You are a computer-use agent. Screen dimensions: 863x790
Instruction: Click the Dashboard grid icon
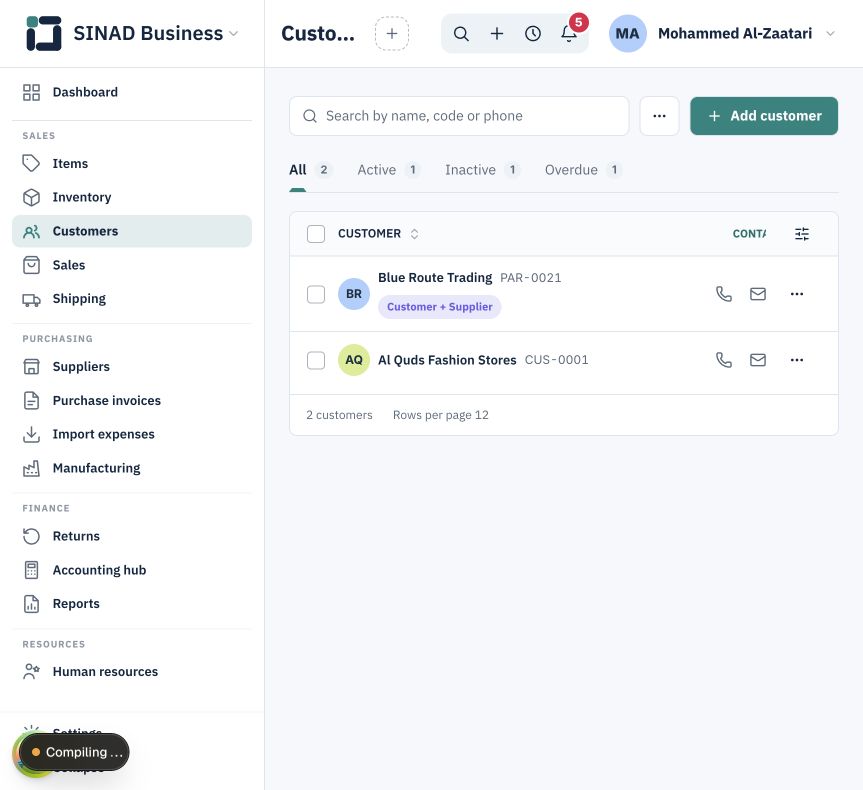point(31,92)
